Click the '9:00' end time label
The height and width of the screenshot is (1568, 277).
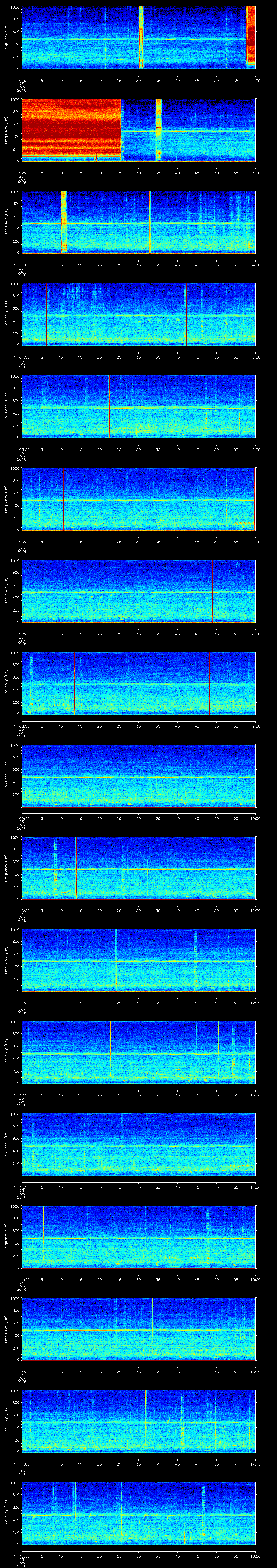pyautogui.click(x=256, y=726)
